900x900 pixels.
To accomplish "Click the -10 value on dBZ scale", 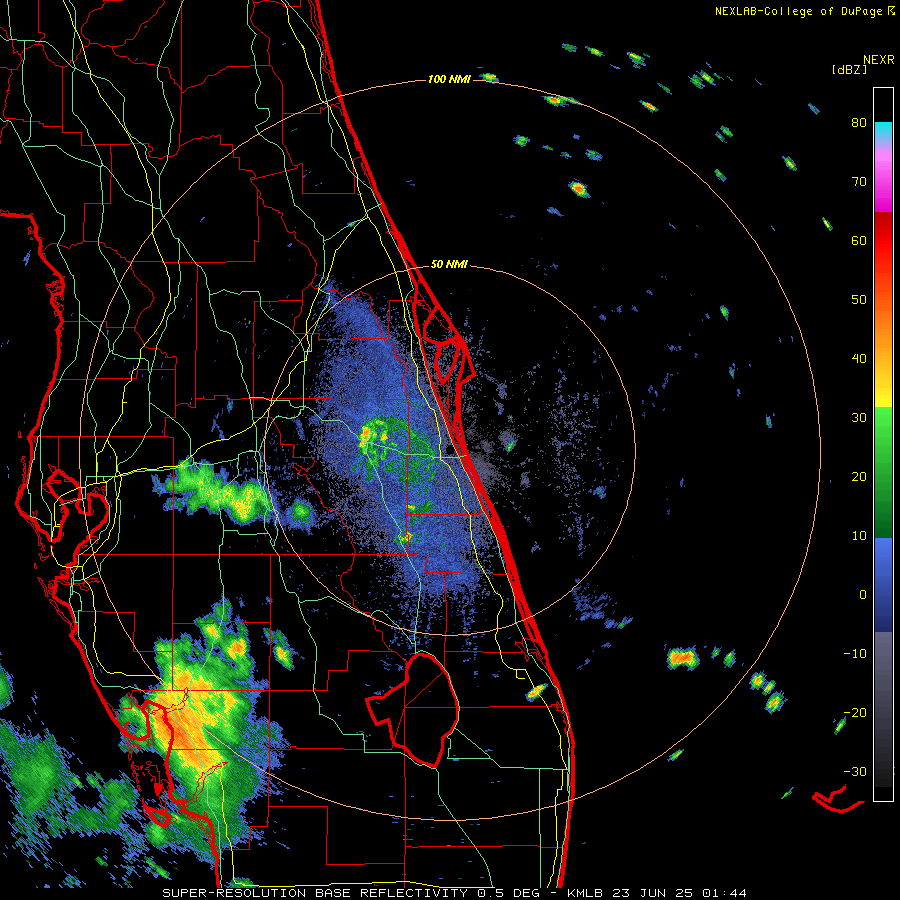I will click(855, 653).
